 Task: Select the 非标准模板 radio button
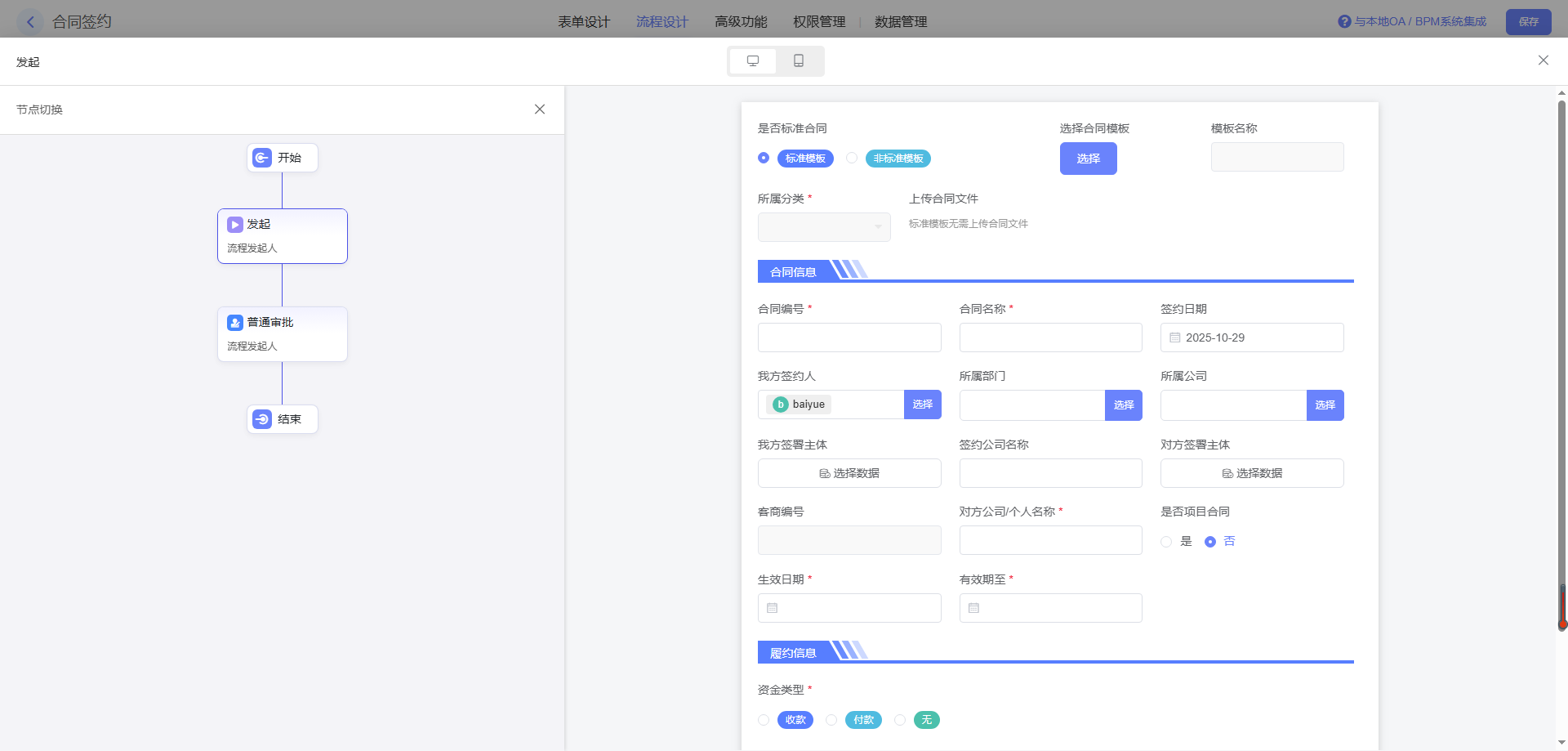click(x=852, y=158)
